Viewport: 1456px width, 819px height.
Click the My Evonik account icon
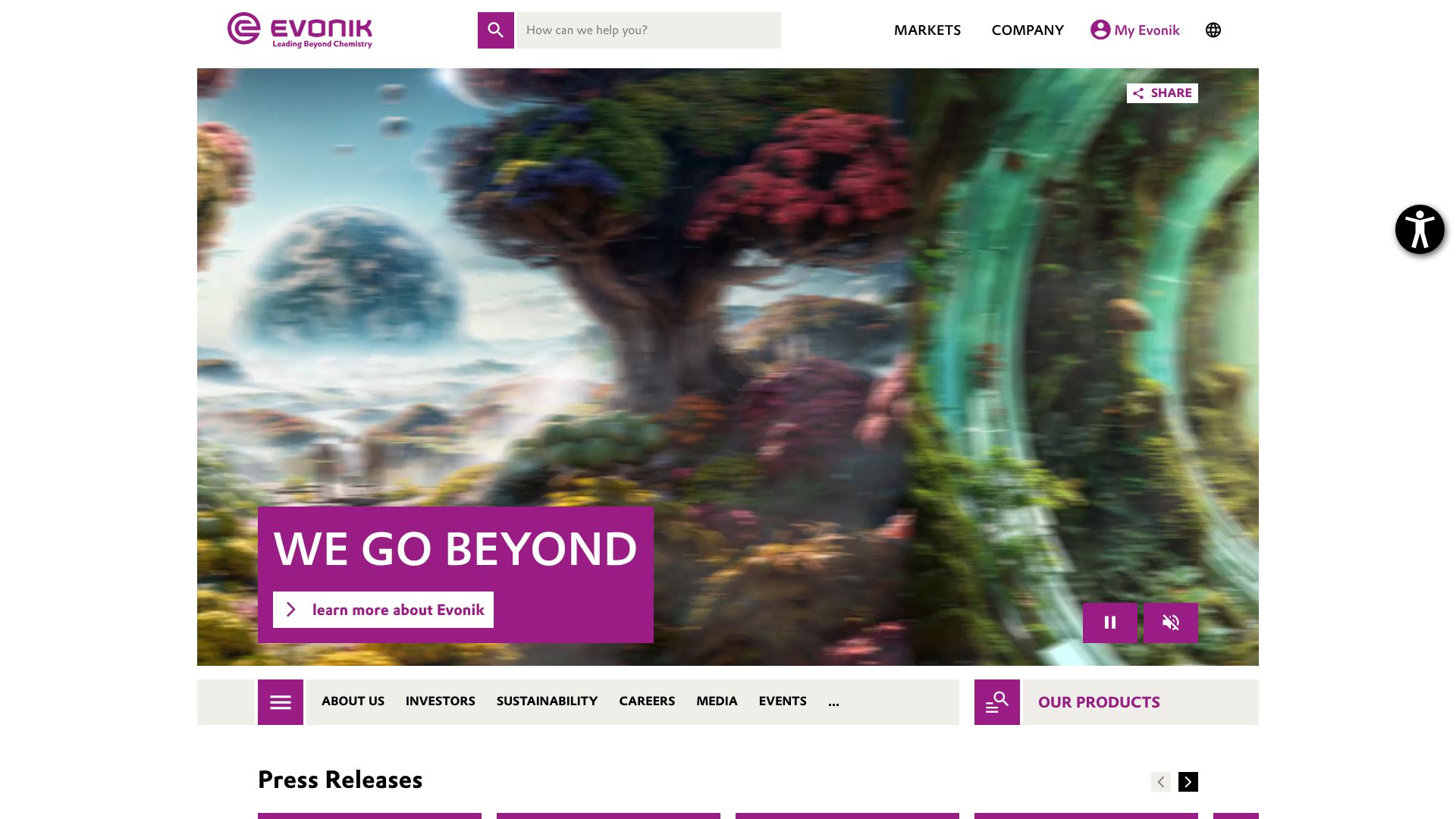click(x=1100, y=30)
